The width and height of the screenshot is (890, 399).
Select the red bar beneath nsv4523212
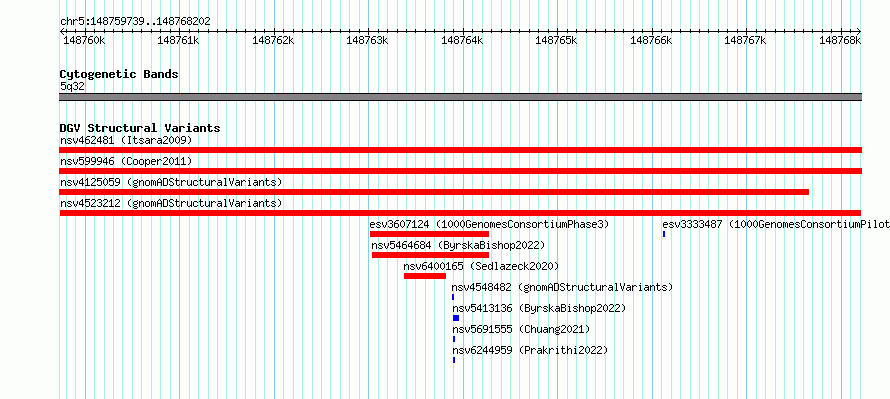(460, 213)
